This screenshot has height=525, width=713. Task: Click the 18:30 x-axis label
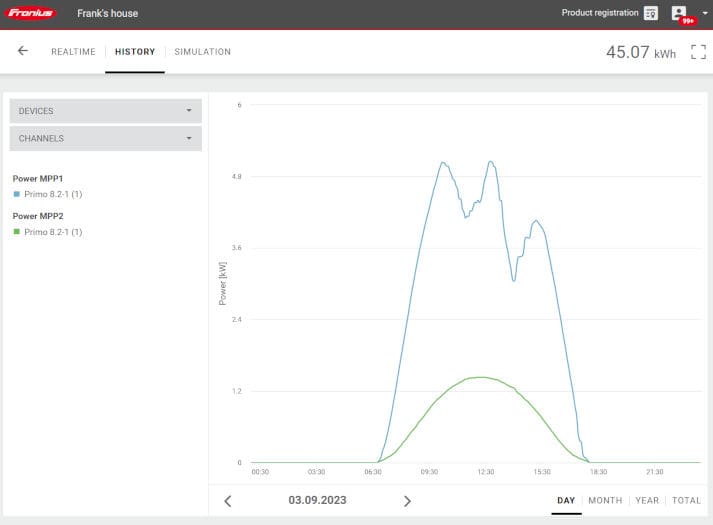(598, 472)
